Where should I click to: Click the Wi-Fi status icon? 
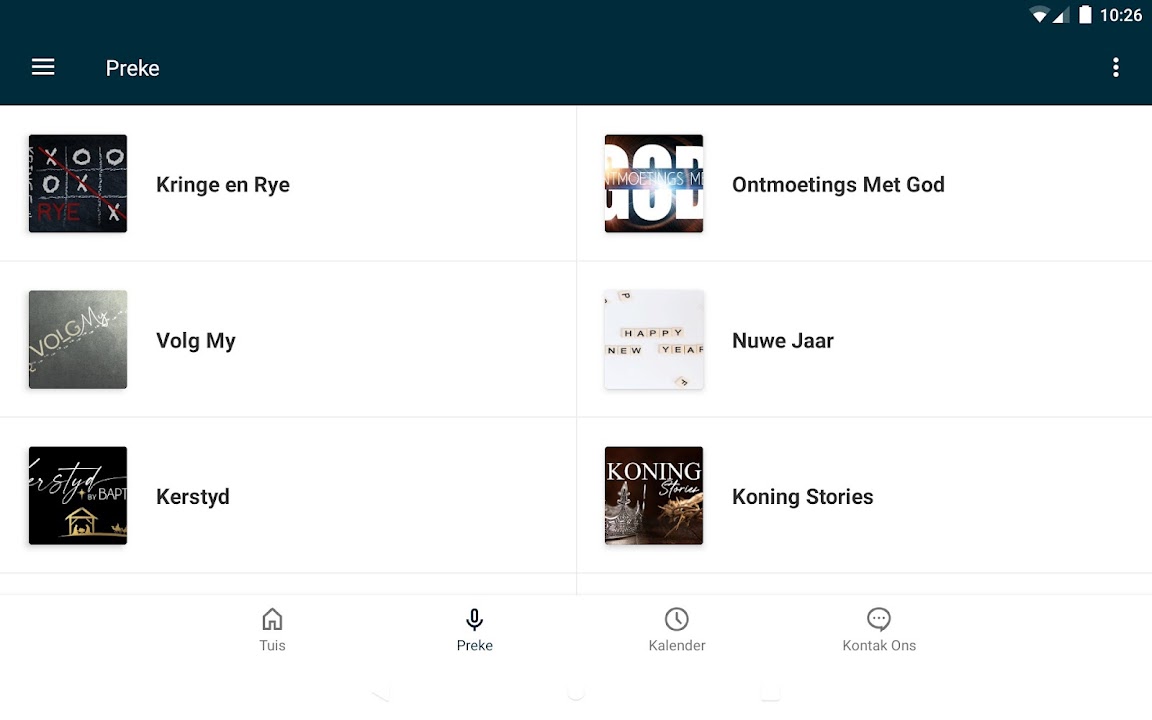[1040, 15]
